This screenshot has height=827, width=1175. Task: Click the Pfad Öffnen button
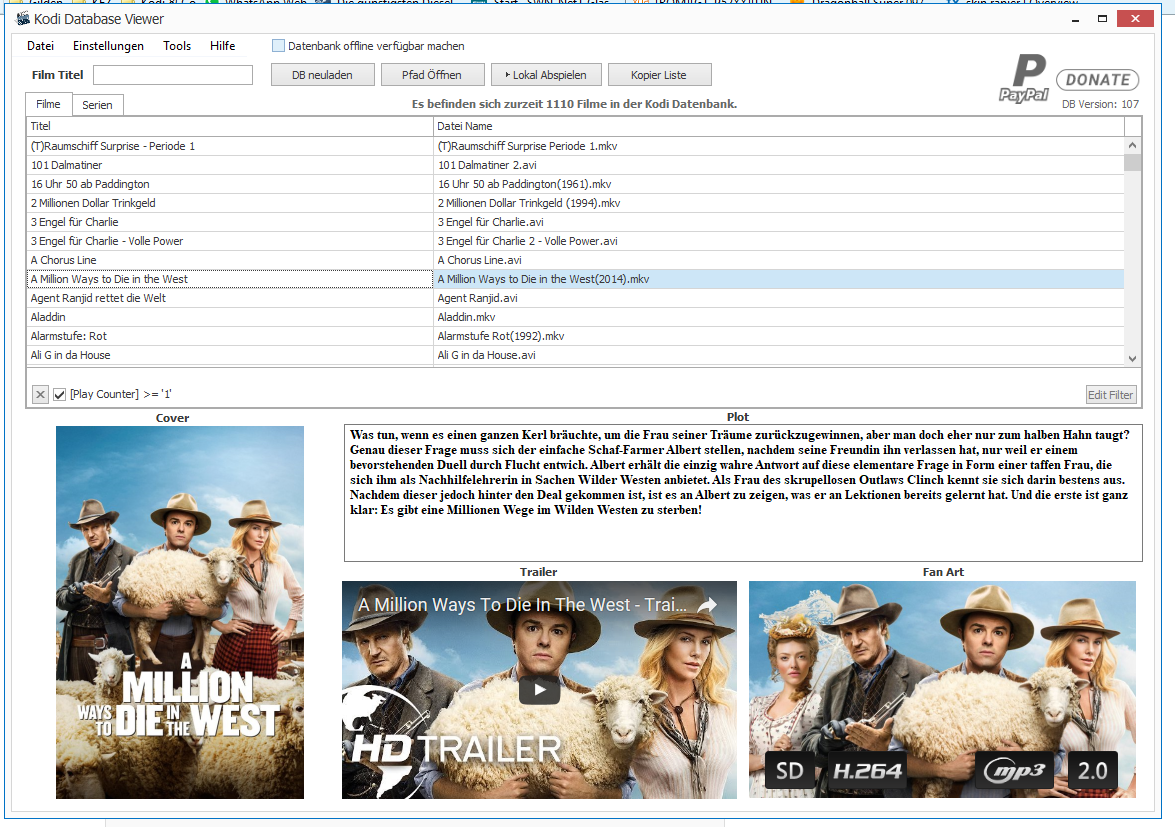(x=432, y=75)
